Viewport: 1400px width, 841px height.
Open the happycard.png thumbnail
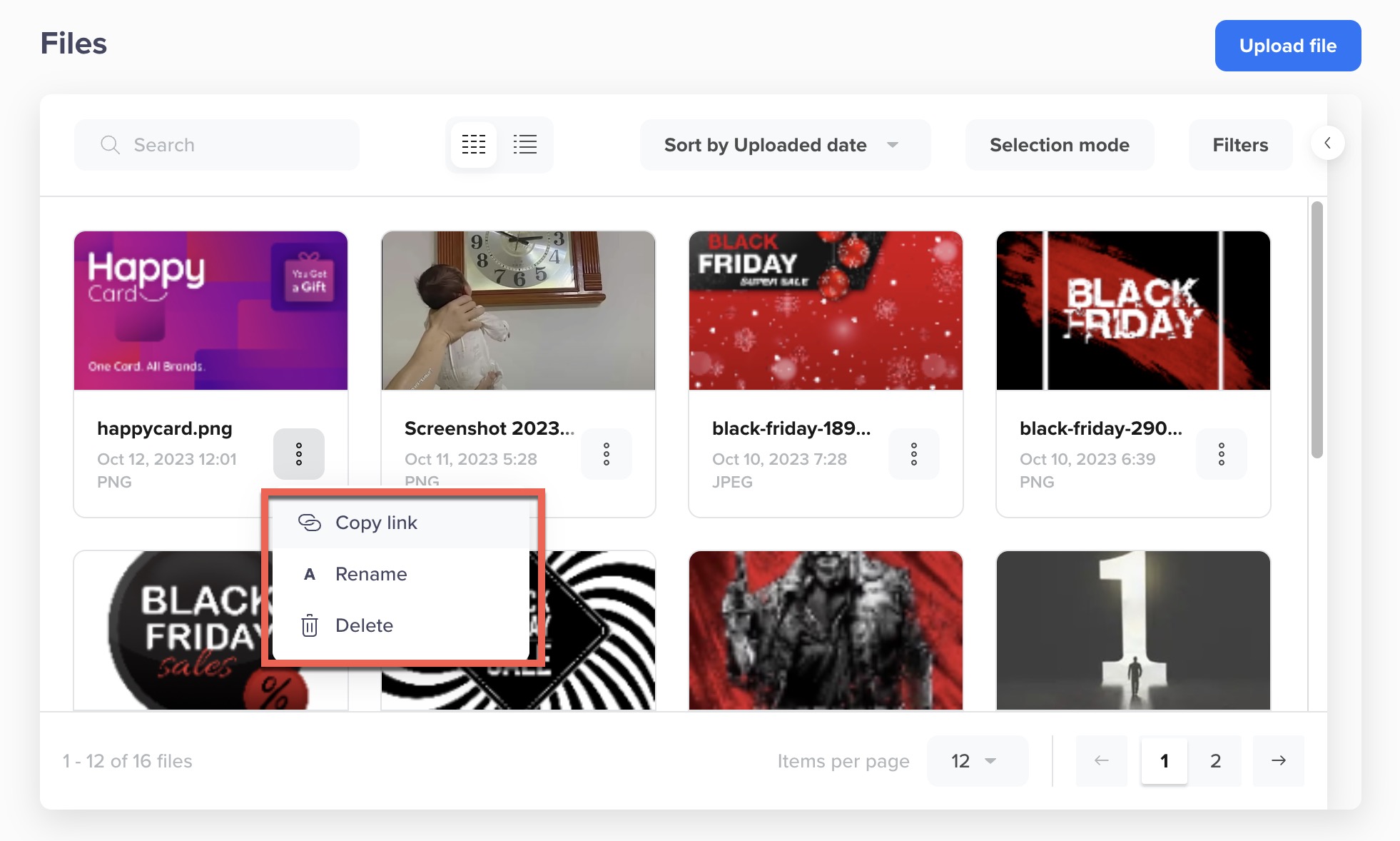pyautogui.click(x=210, y=311)
